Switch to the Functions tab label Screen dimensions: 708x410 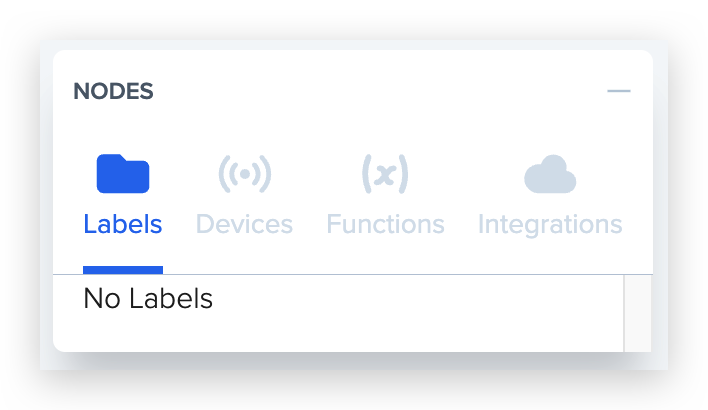(x=385, y=224)
